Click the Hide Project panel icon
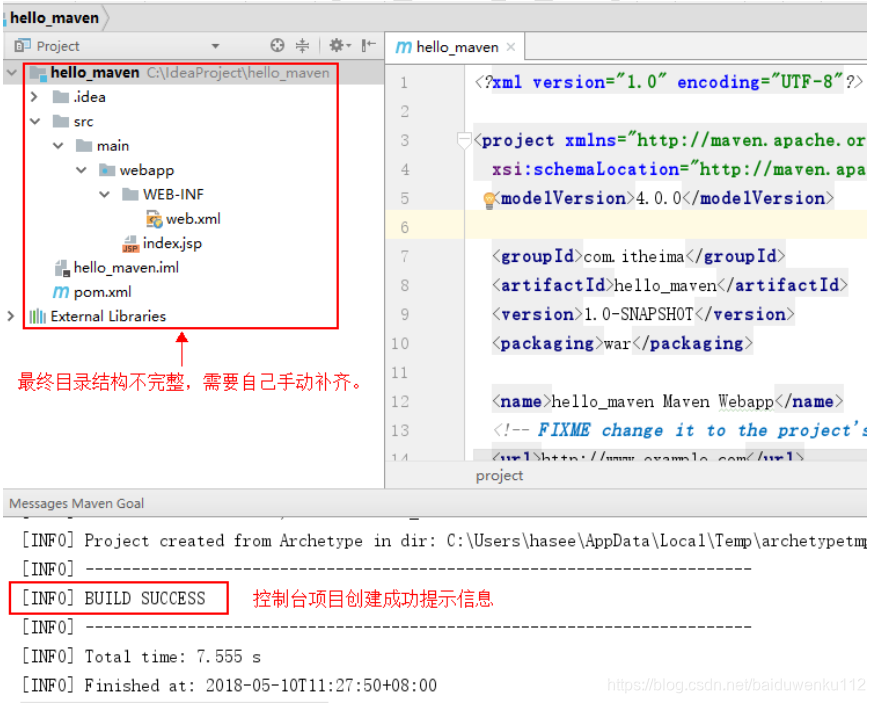 (368, 45)
